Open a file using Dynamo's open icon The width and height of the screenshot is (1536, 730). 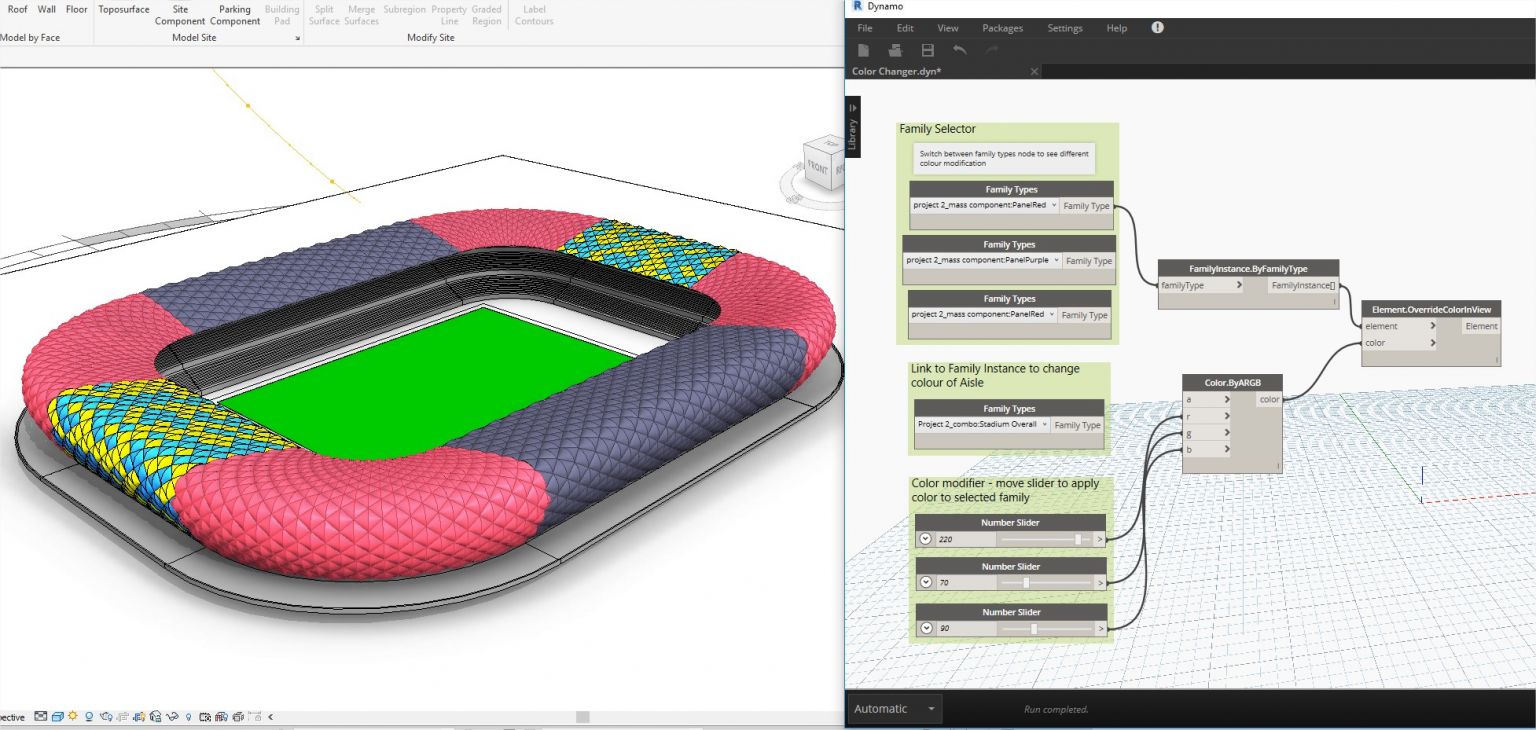896,49
